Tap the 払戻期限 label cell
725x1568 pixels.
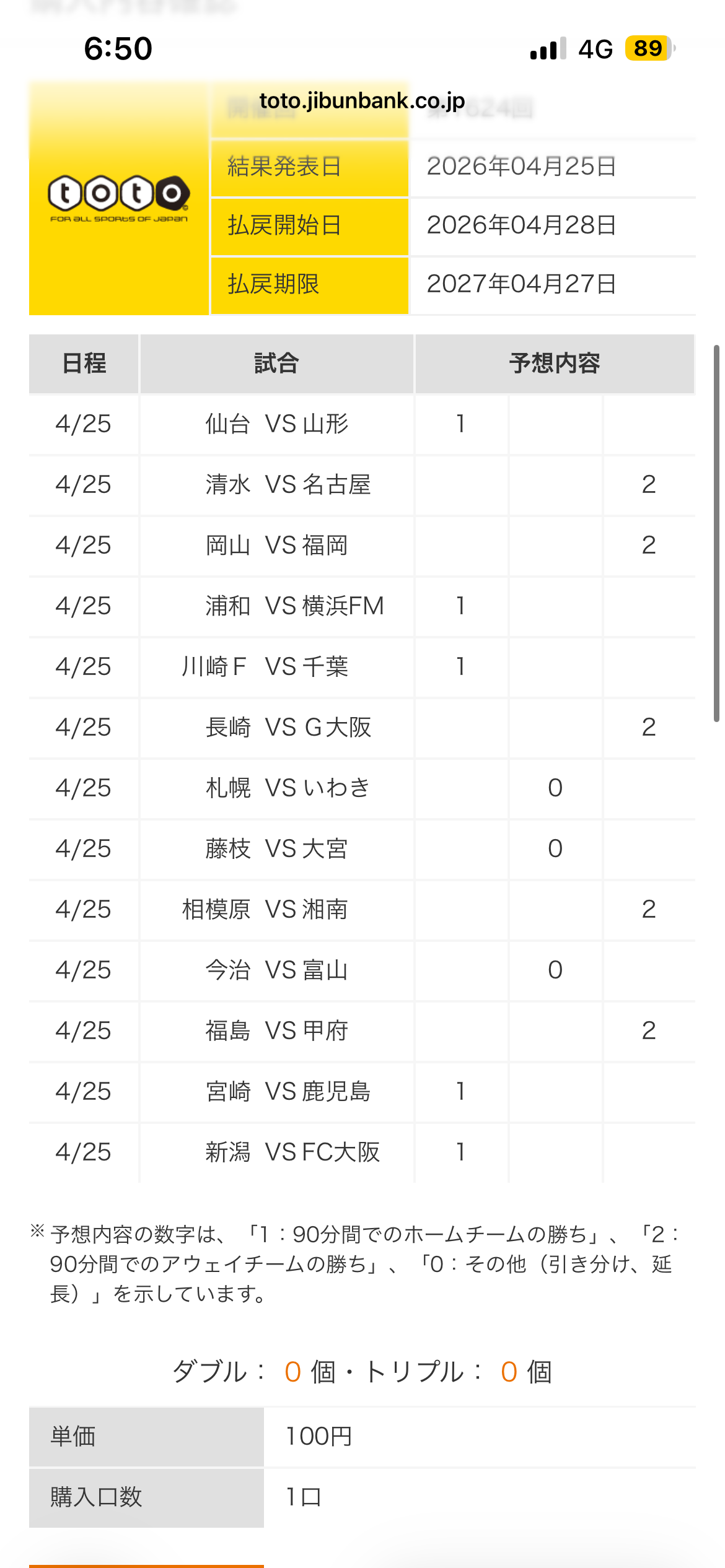point(310,285)
